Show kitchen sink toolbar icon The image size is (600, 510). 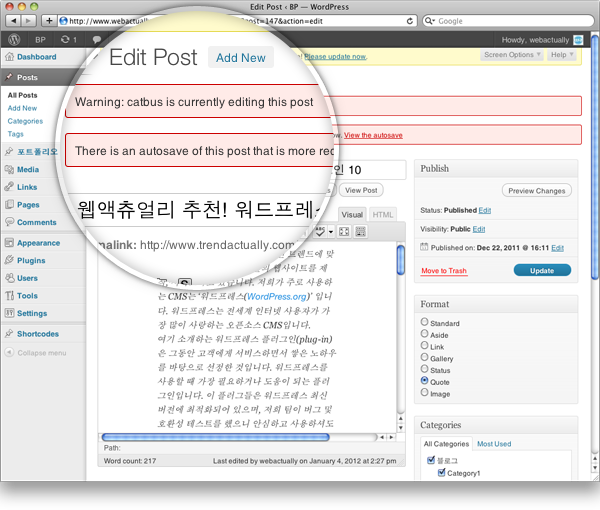coord(360,231)
